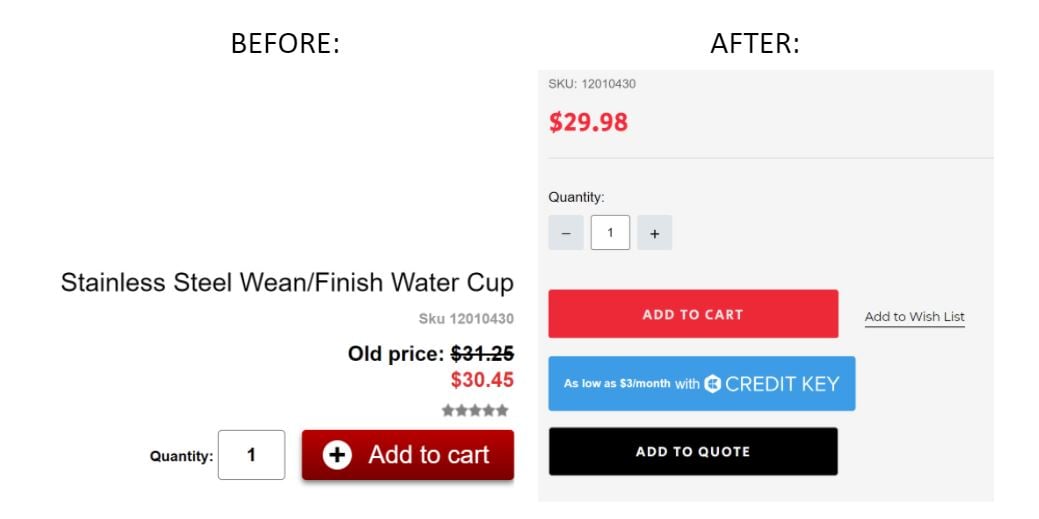Focus the quantity box beside dark red Add to cart

[x=252, y=455]
